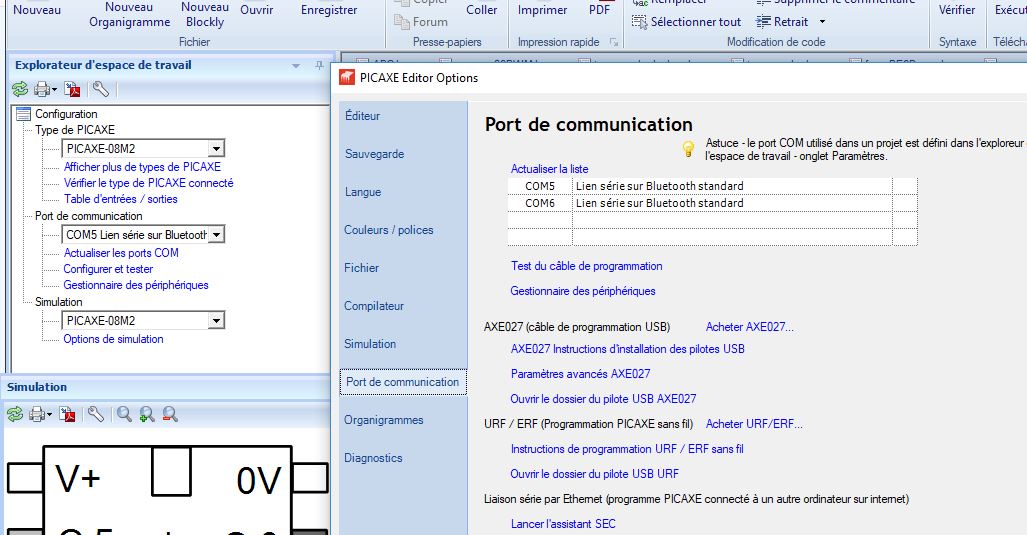Click the PICAXE Editor Options title icon
This screenshot has width=1027, height=535.
346,77
